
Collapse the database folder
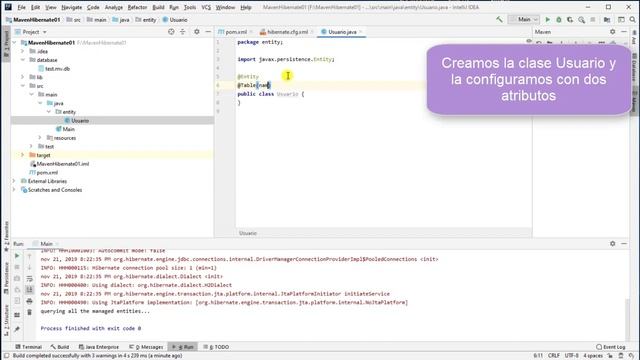pos(23,60)
